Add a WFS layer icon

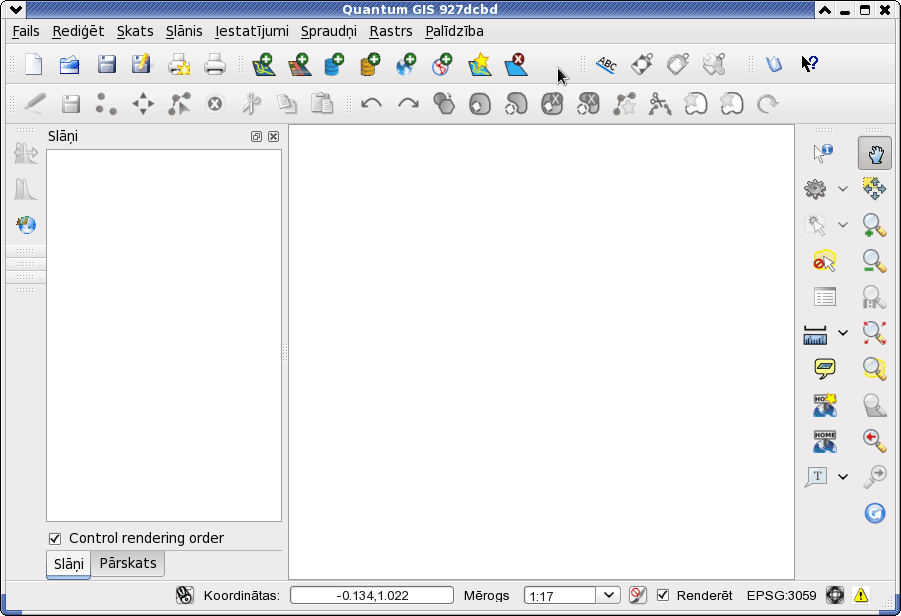point(442,64)
